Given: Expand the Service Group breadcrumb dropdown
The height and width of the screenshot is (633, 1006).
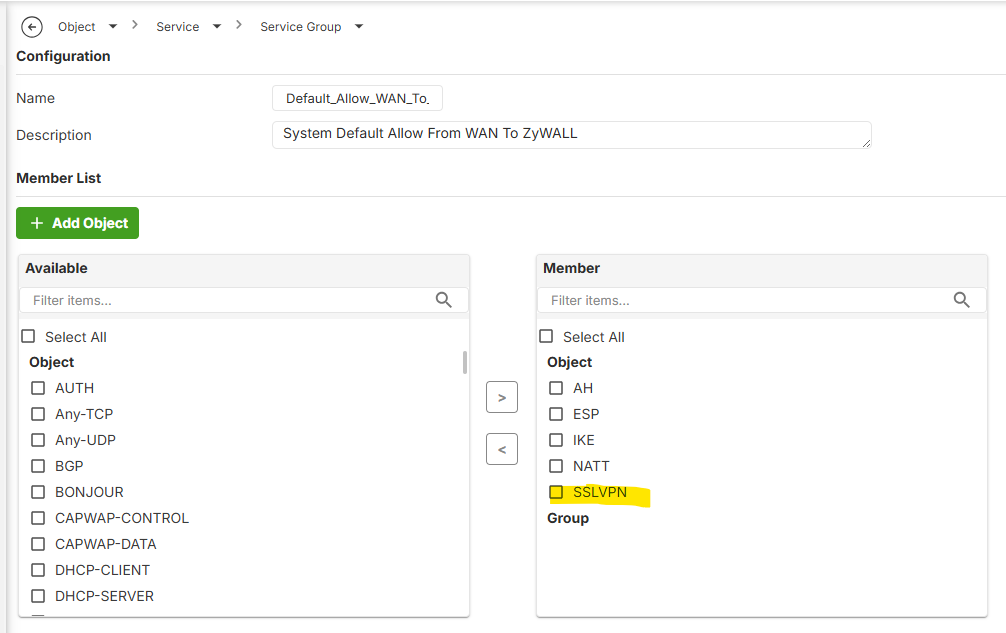Looking at the screenshot, I should click(x=359, y=27).
